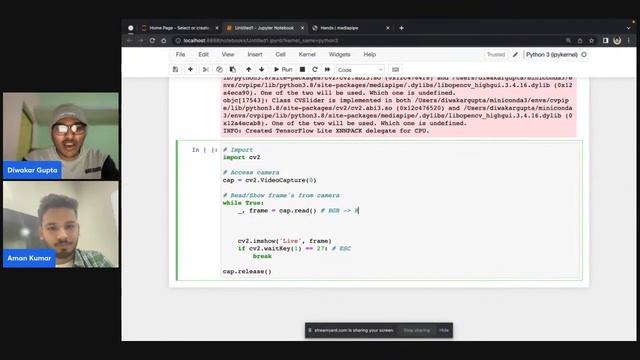
Task: Open browser profile avatar
Action: click(x=617, y=40)
